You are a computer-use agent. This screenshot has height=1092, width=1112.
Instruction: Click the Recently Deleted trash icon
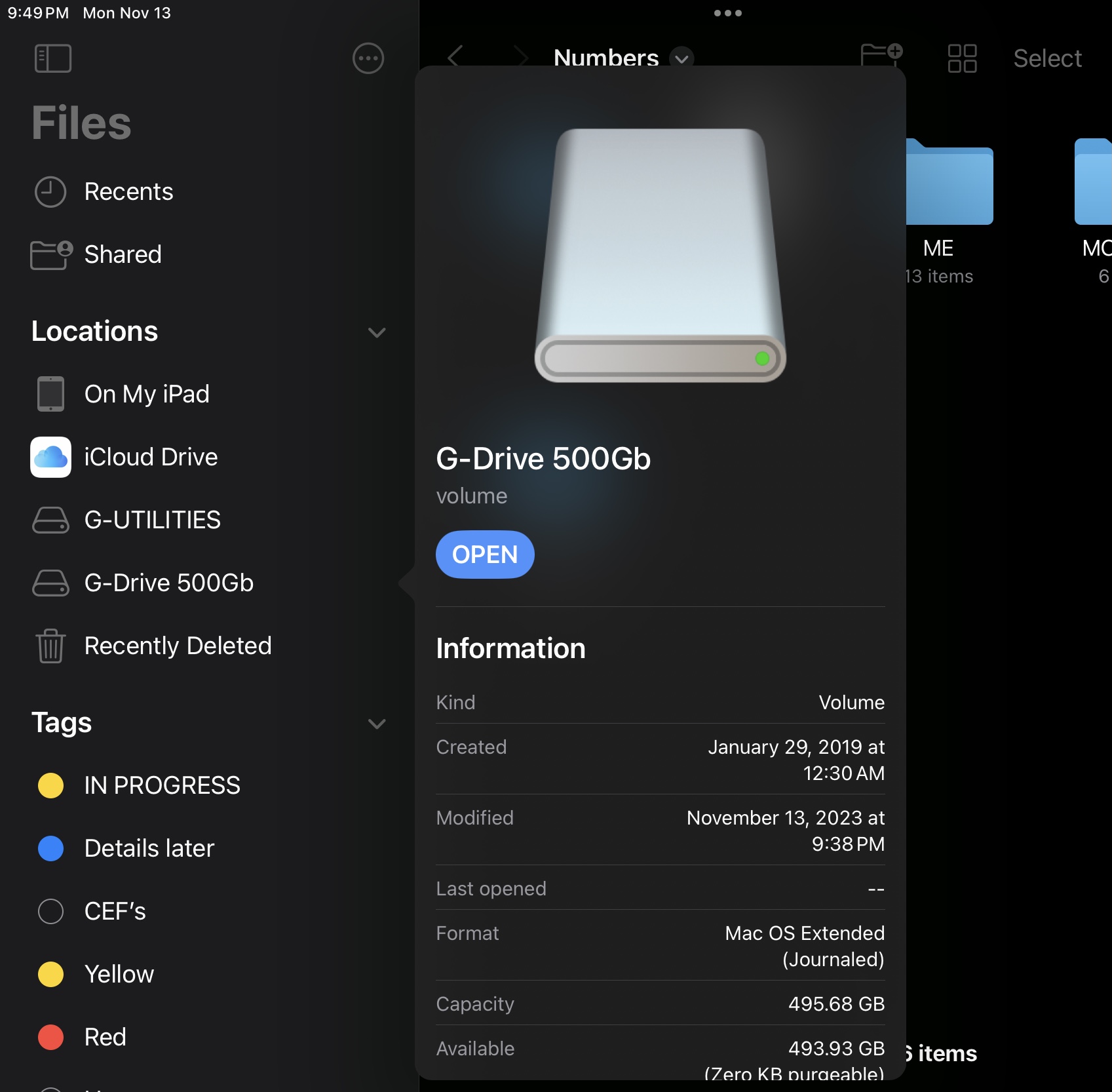coord(50,646)
